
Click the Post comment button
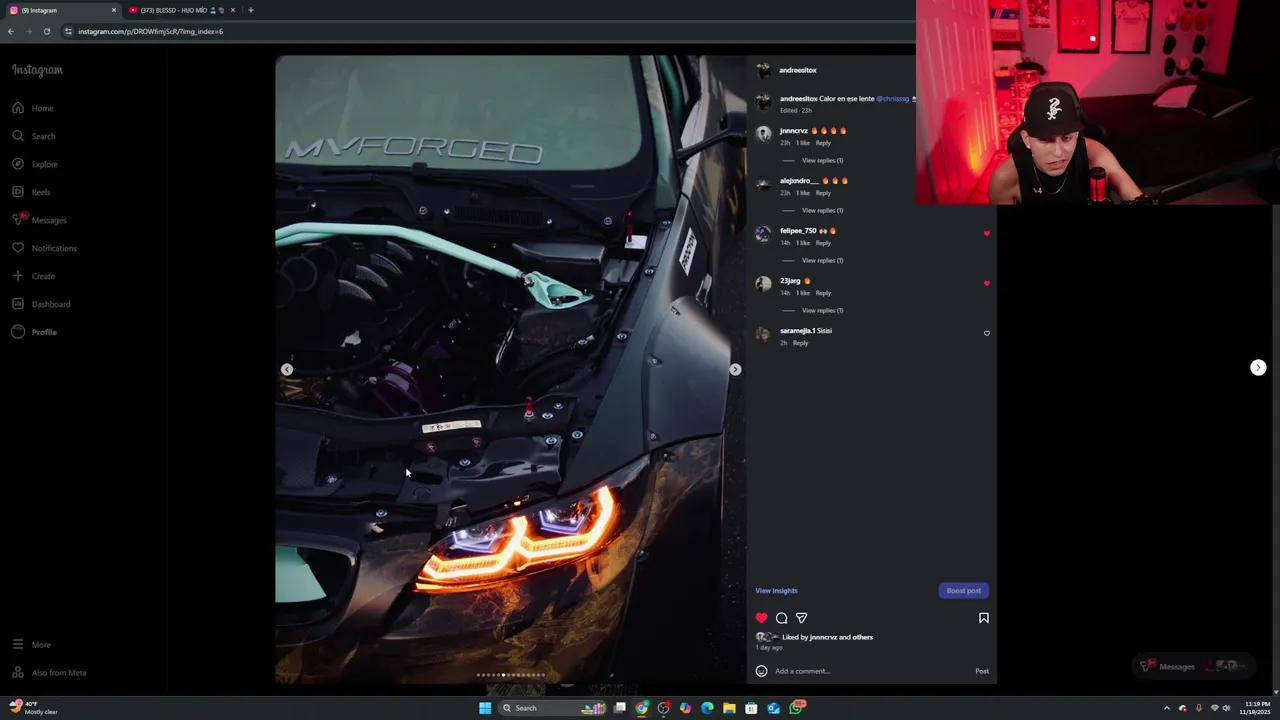pos(982,671)
